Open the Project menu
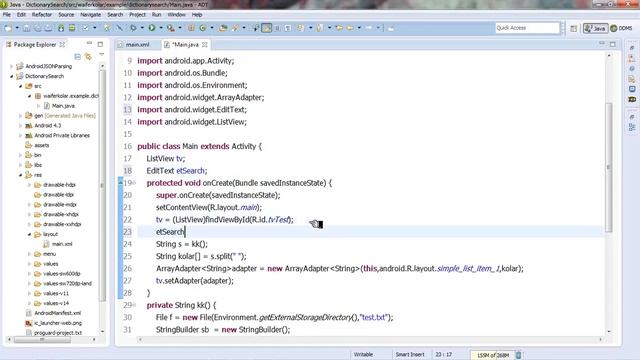The image size is (640, 360). coord(138,15)
